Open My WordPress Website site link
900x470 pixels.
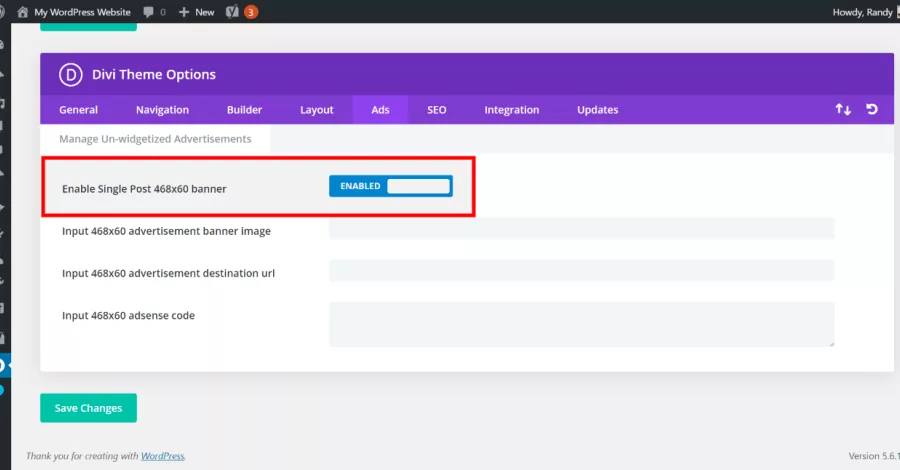point(82,12)
